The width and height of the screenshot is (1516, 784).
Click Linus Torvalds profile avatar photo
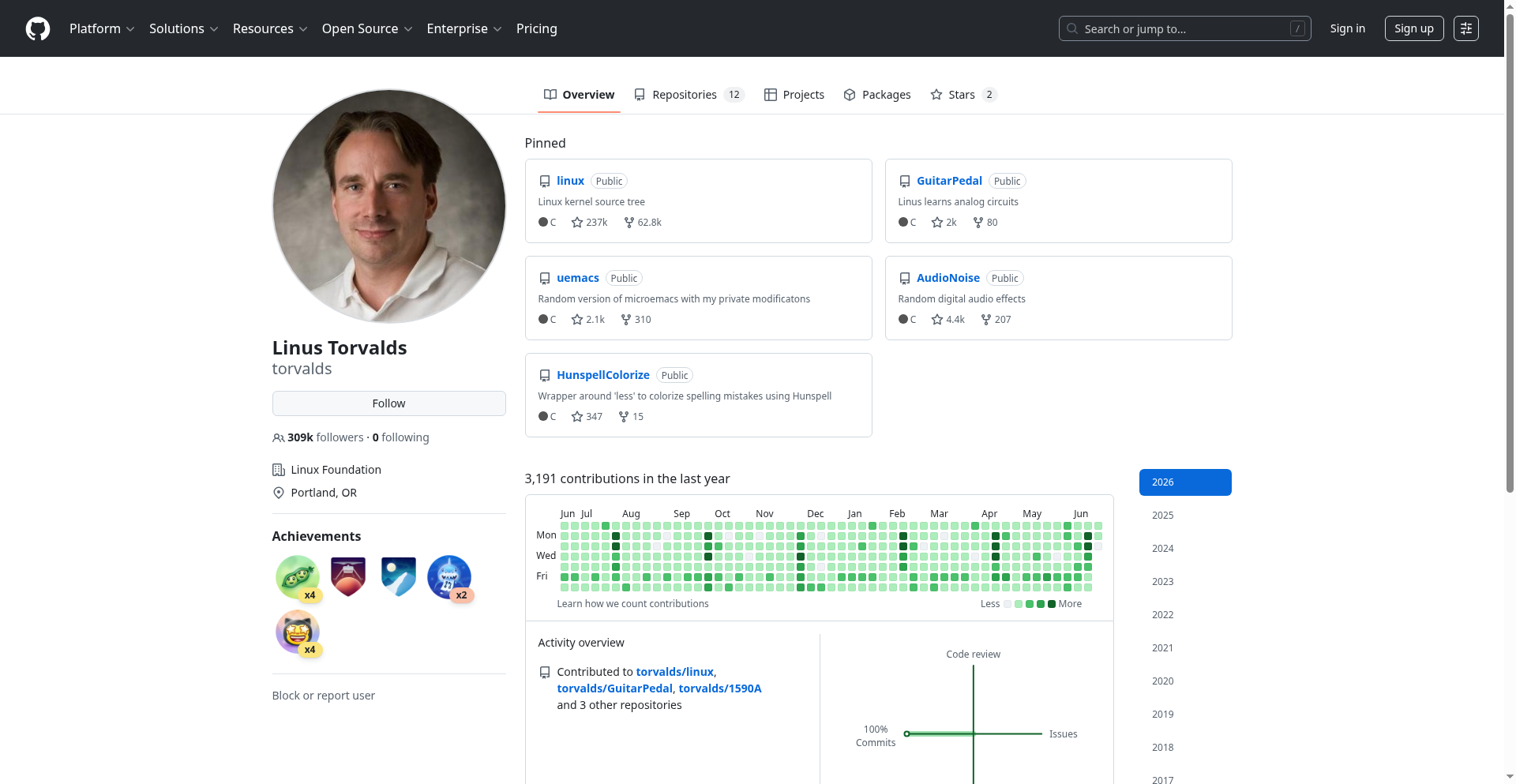click(388, 206)
